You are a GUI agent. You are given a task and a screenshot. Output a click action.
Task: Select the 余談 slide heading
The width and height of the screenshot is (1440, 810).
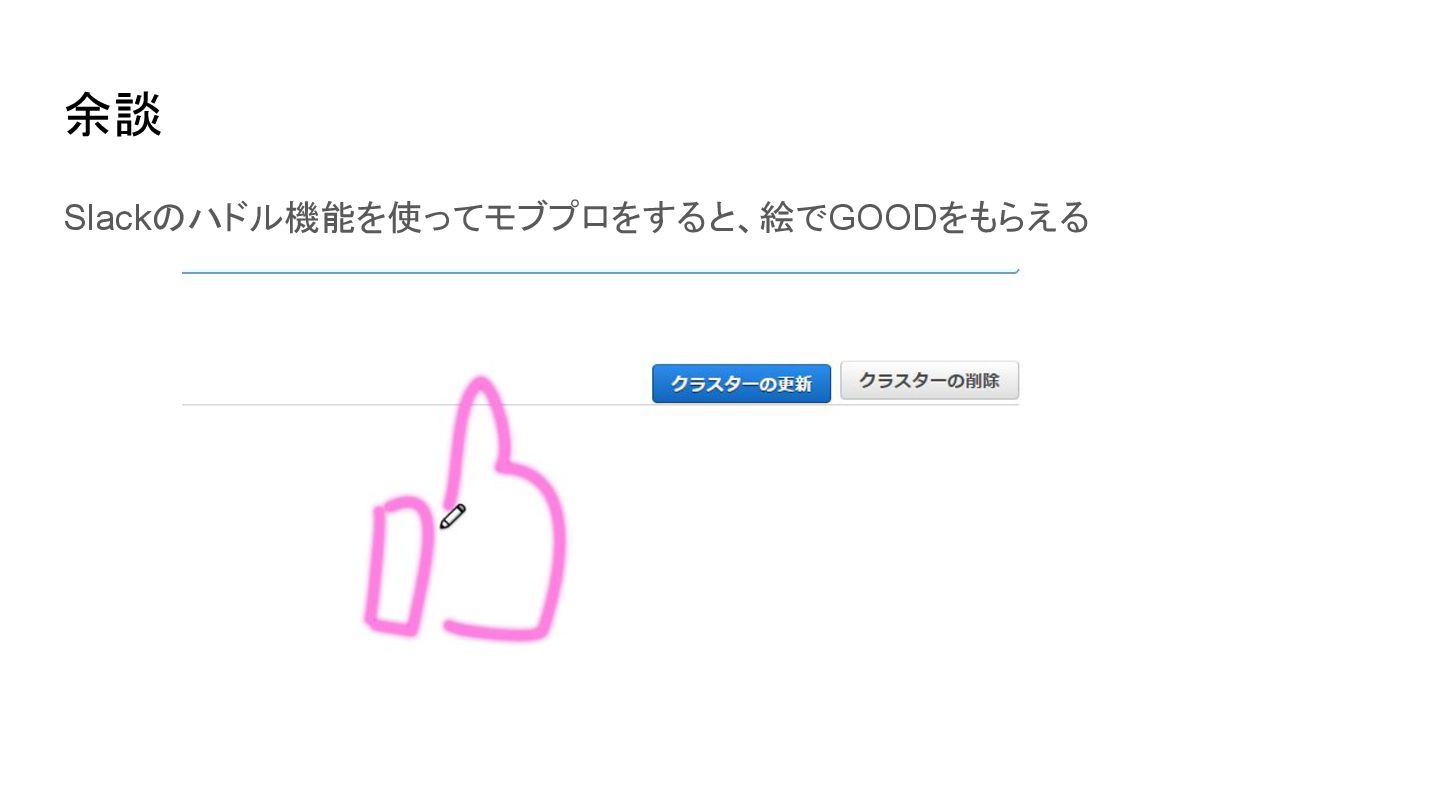(x=113, y=115)
